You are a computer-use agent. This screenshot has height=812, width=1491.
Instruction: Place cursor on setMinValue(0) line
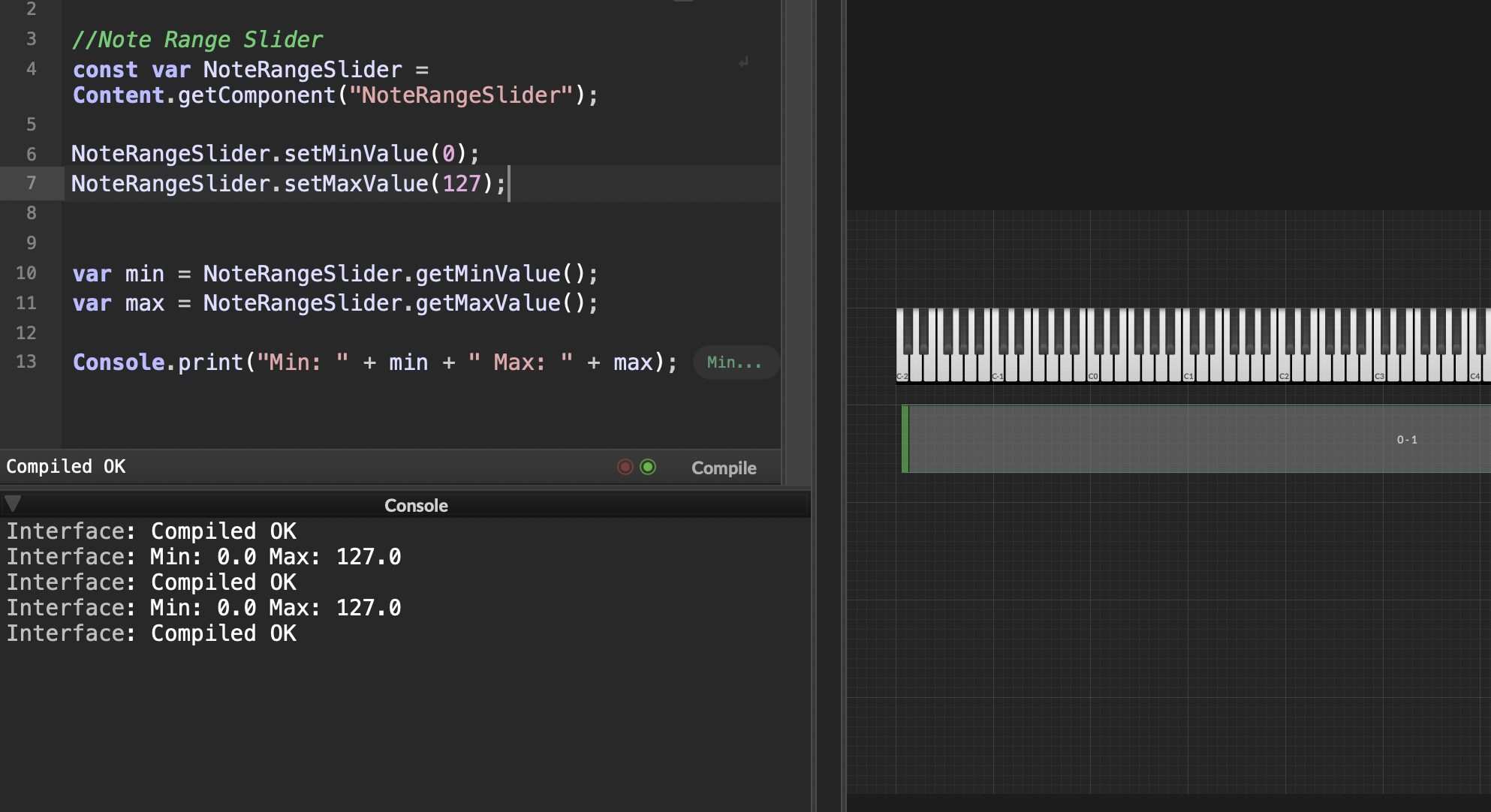[275, 154]
